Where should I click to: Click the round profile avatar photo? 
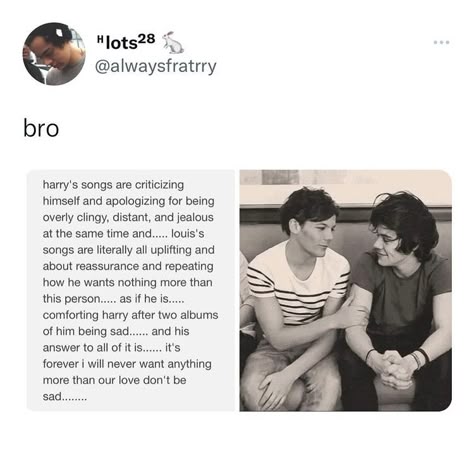click(54, 54)
